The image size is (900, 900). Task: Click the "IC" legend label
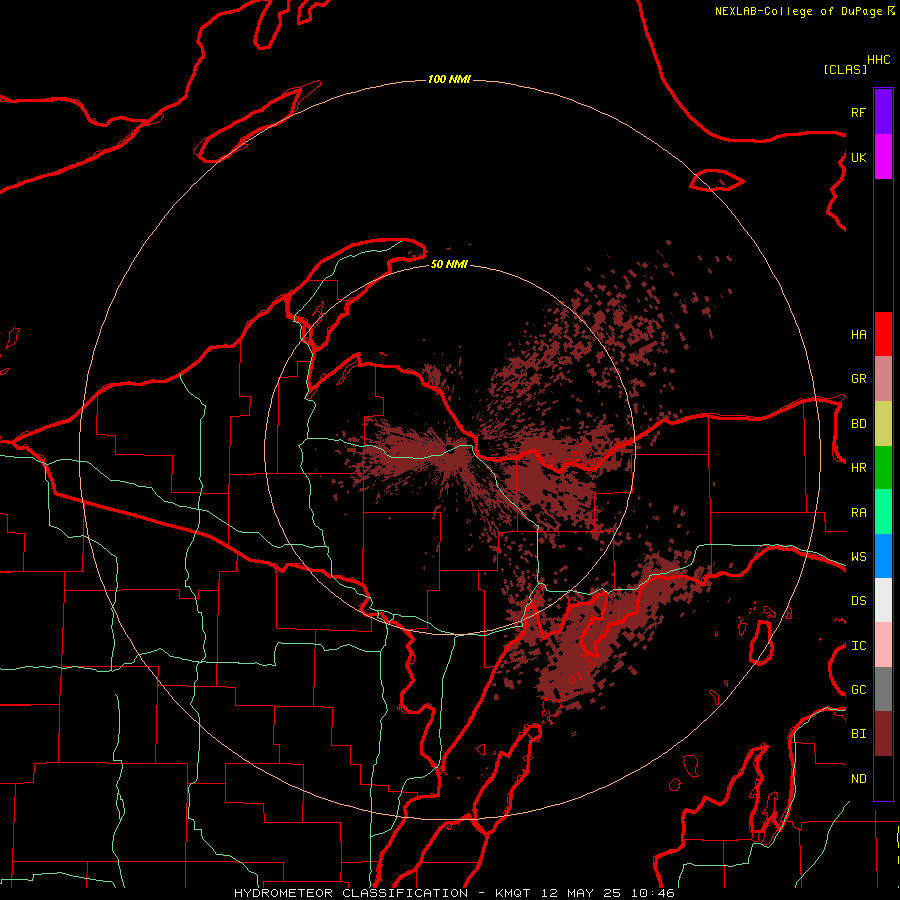tap(858, 646)
